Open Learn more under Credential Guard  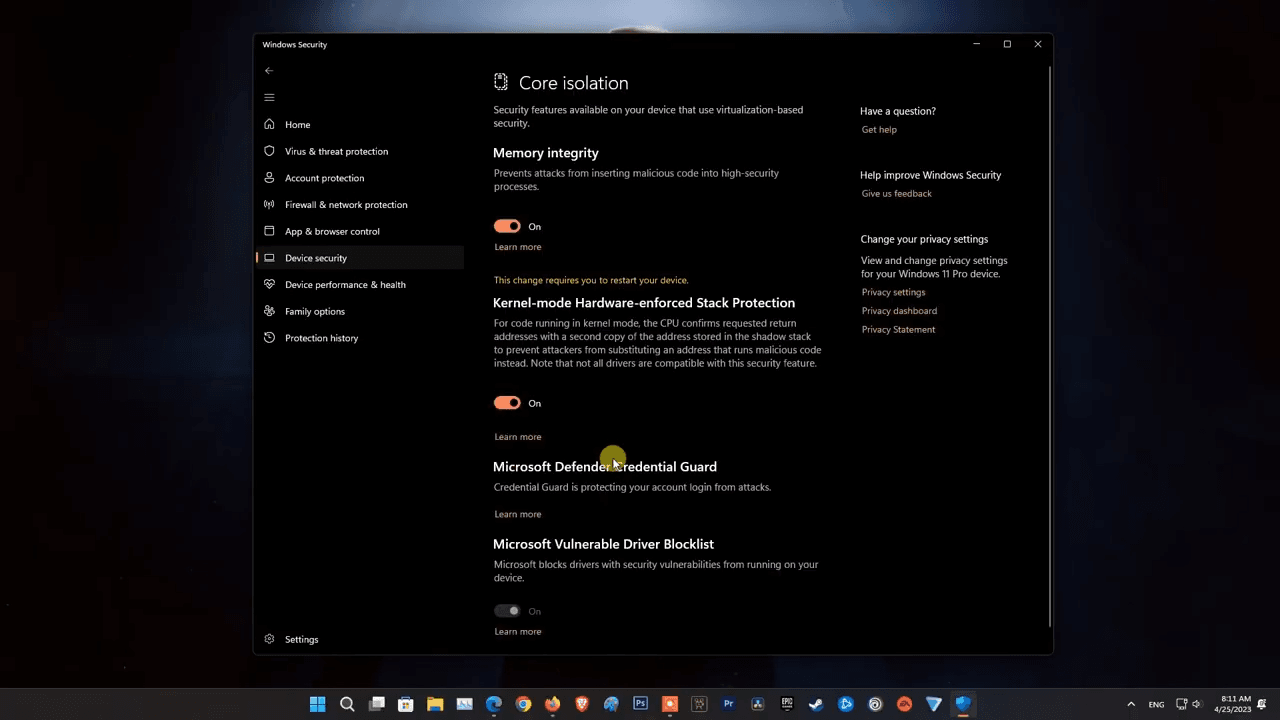pos(517,514)
